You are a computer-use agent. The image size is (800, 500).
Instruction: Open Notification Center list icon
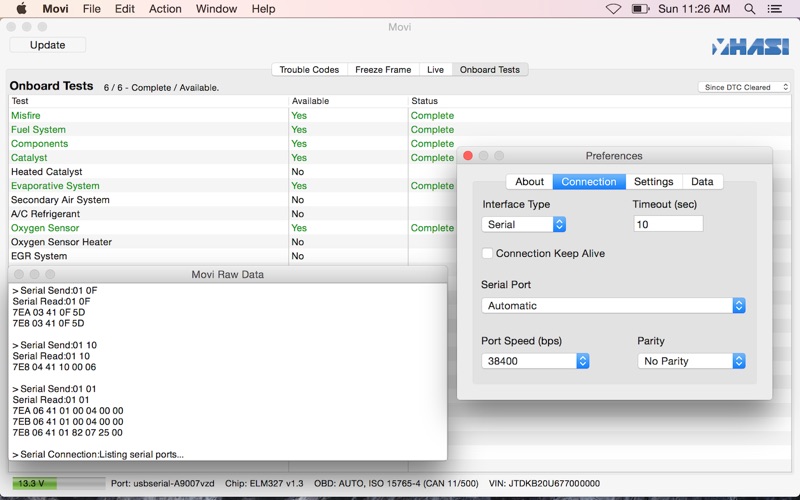(x=774, y=9)
